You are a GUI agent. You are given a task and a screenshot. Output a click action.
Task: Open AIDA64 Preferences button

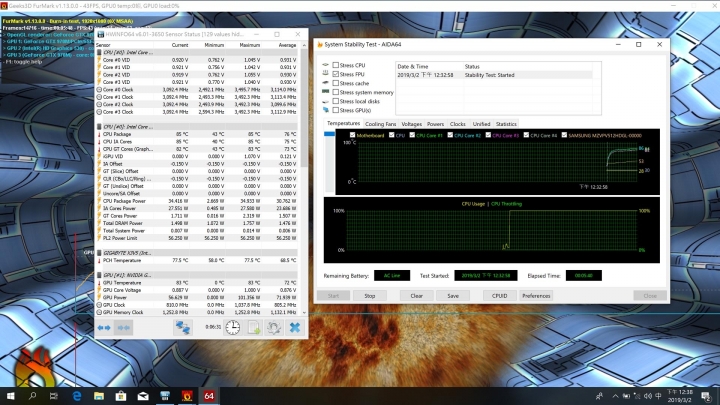pos(536,296)
